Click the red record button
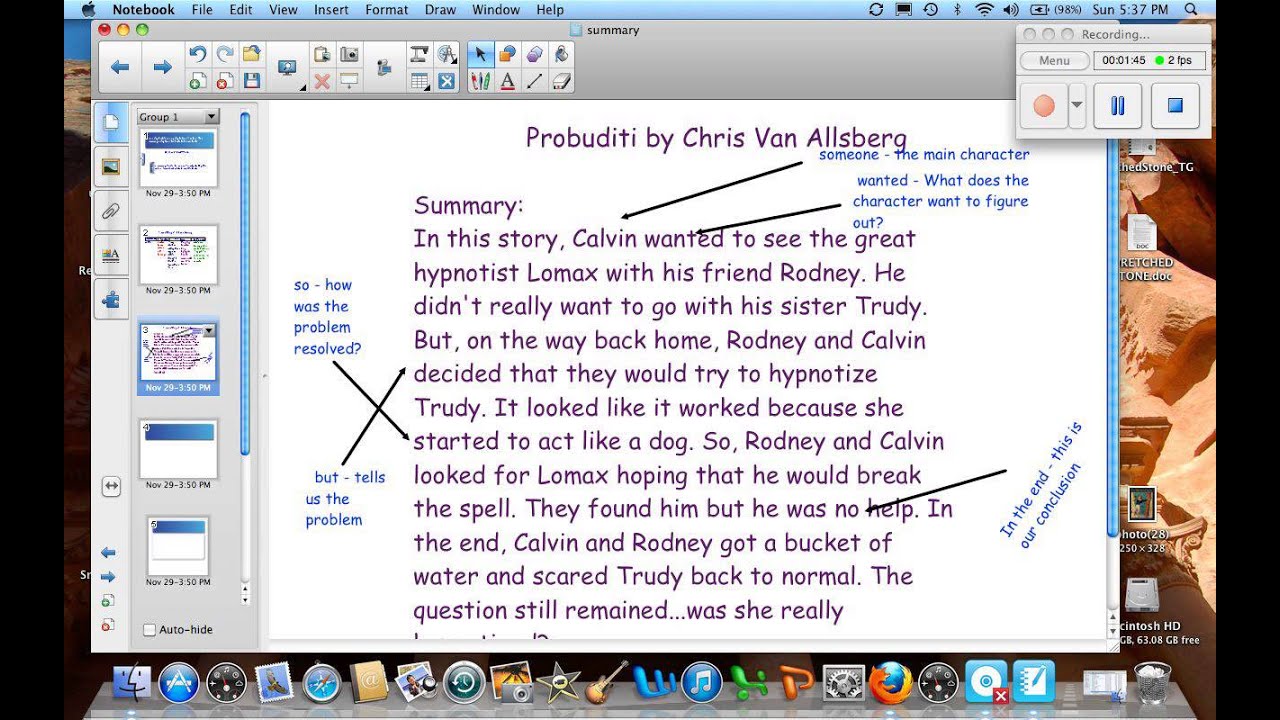1280x720 pixels. point(1044,105)
